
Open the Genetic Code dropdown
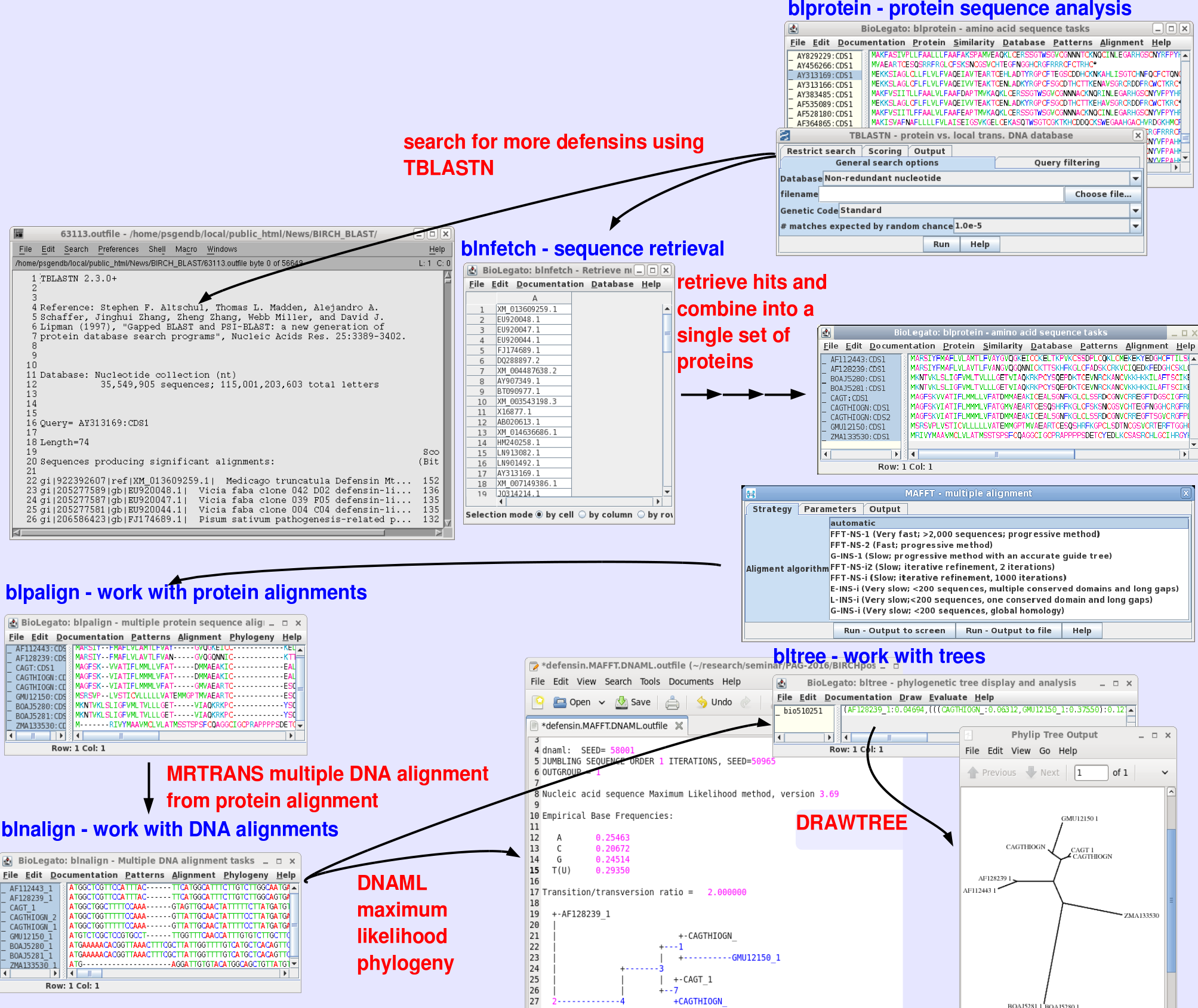pos(1135,211)
